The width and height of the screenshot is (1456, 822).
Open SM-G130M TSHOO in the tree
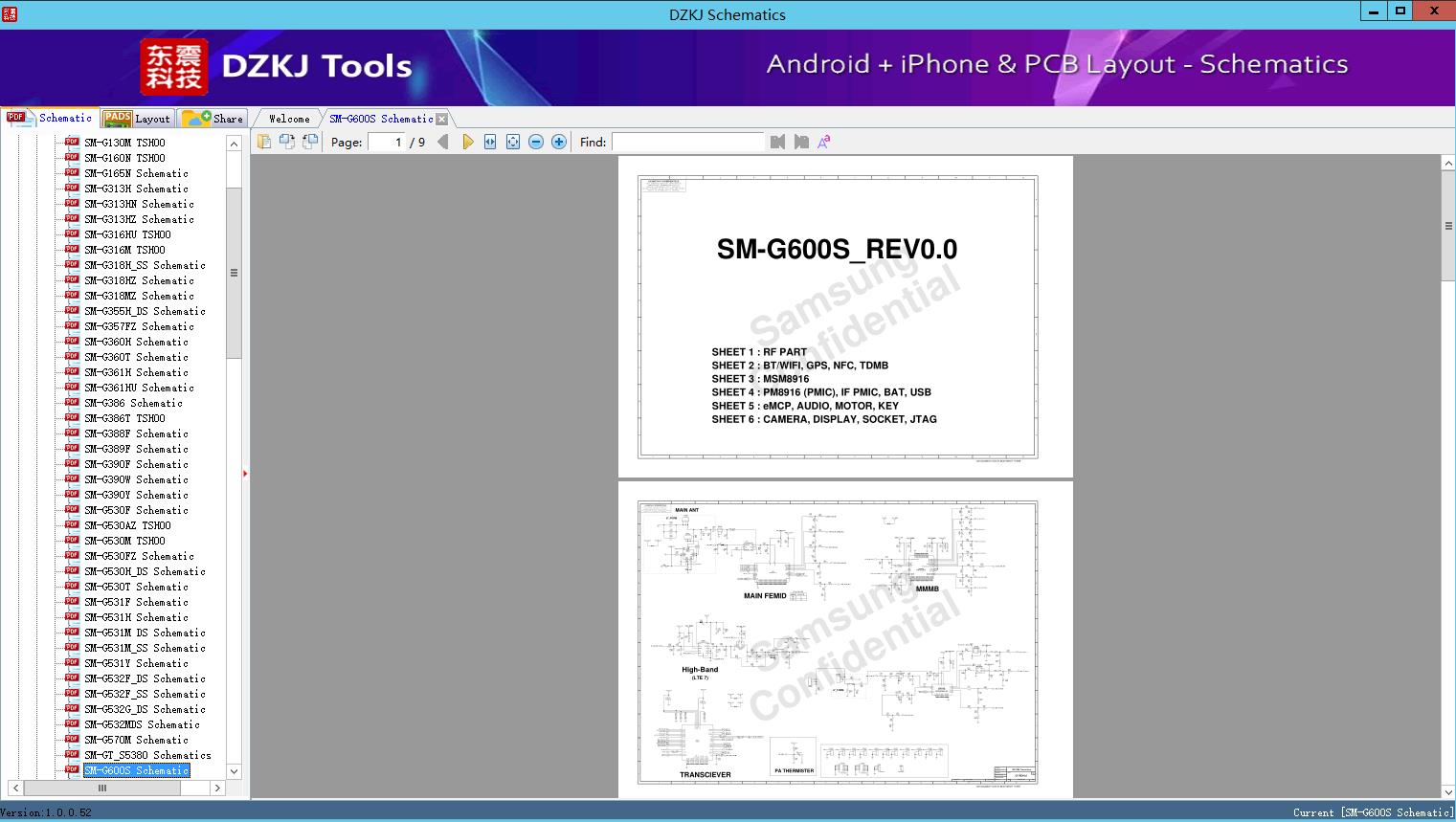click(124, 143)
